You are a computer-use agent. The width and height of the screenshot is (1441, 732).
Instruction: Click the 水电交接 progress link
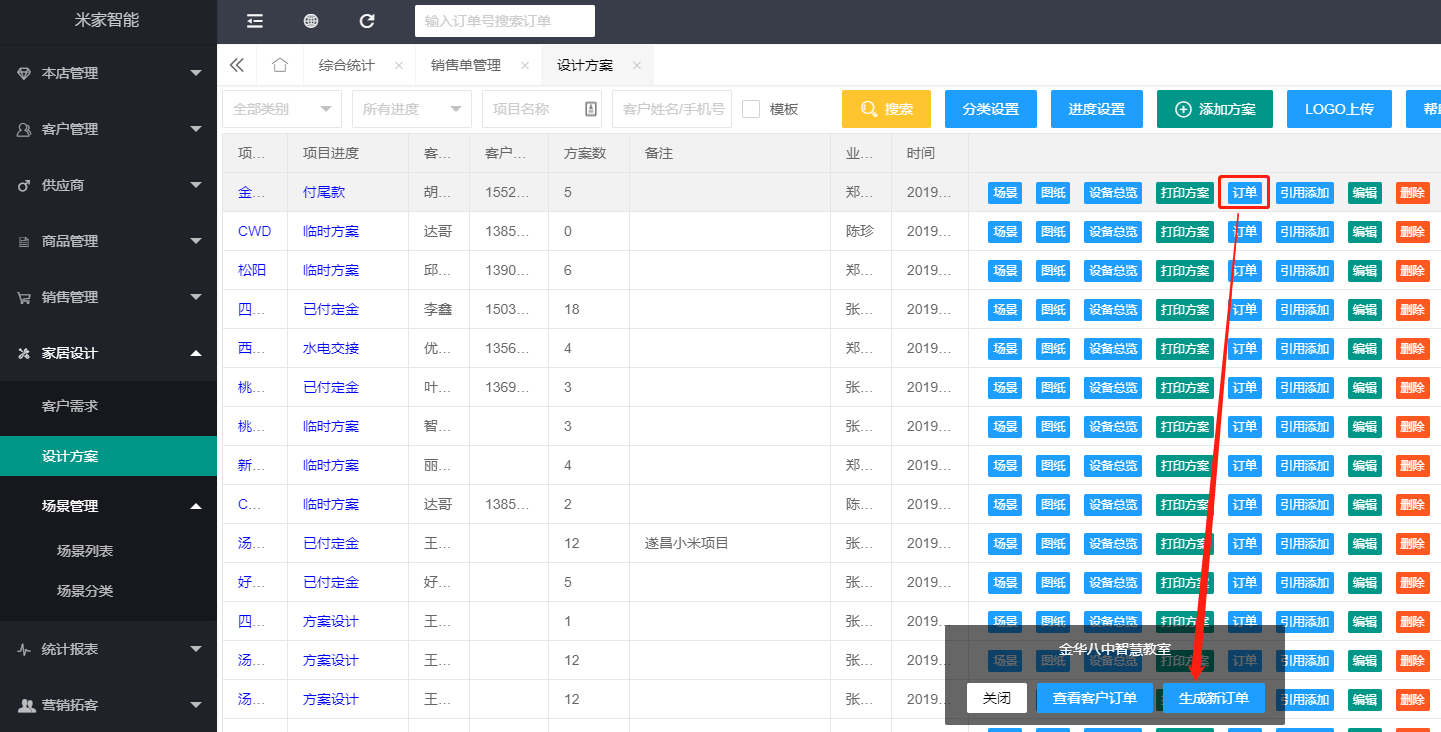pyautogui.click(x=331, y=348)
